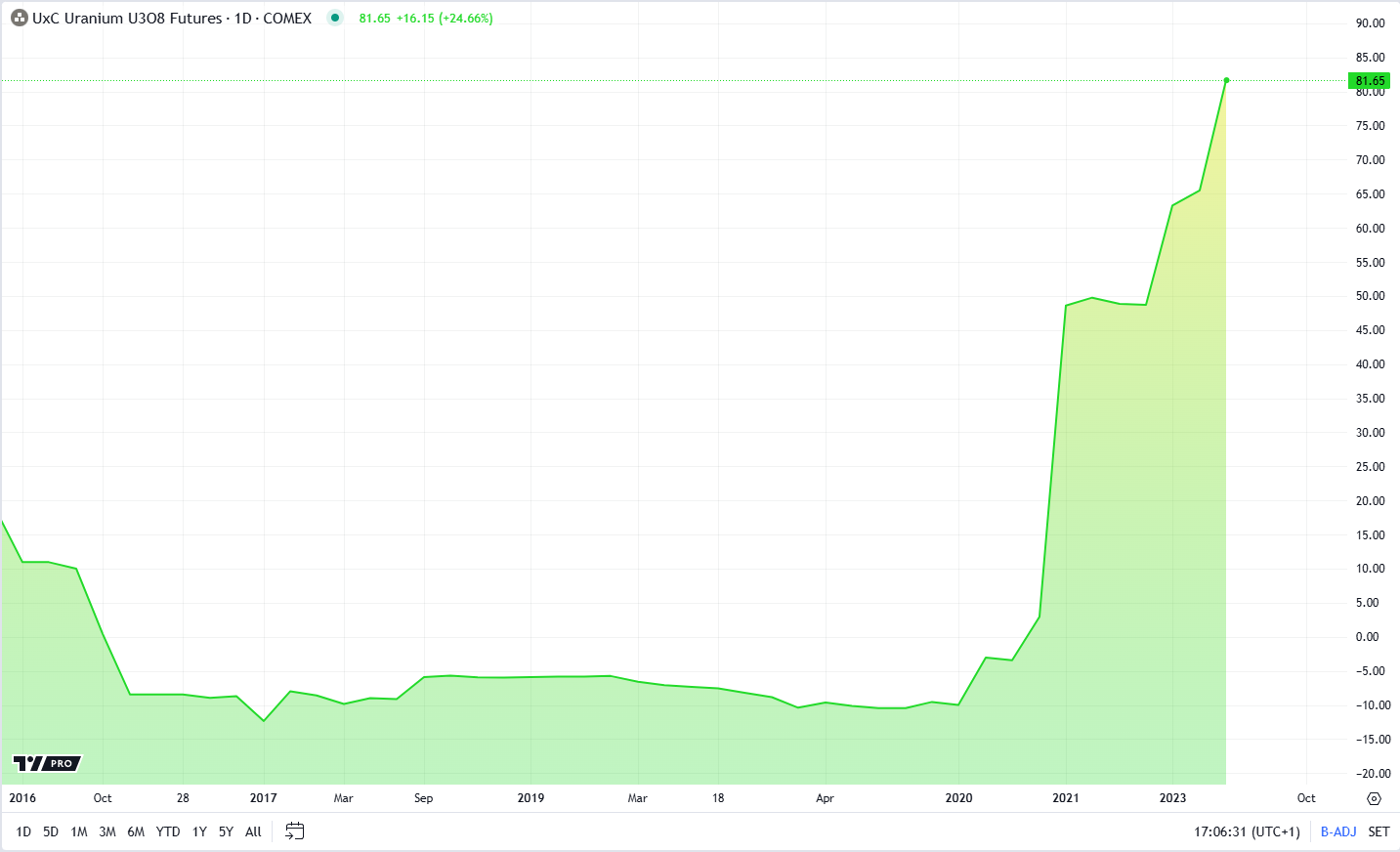
Task: Click the green market status dot
Action: (x=335, y=18)
